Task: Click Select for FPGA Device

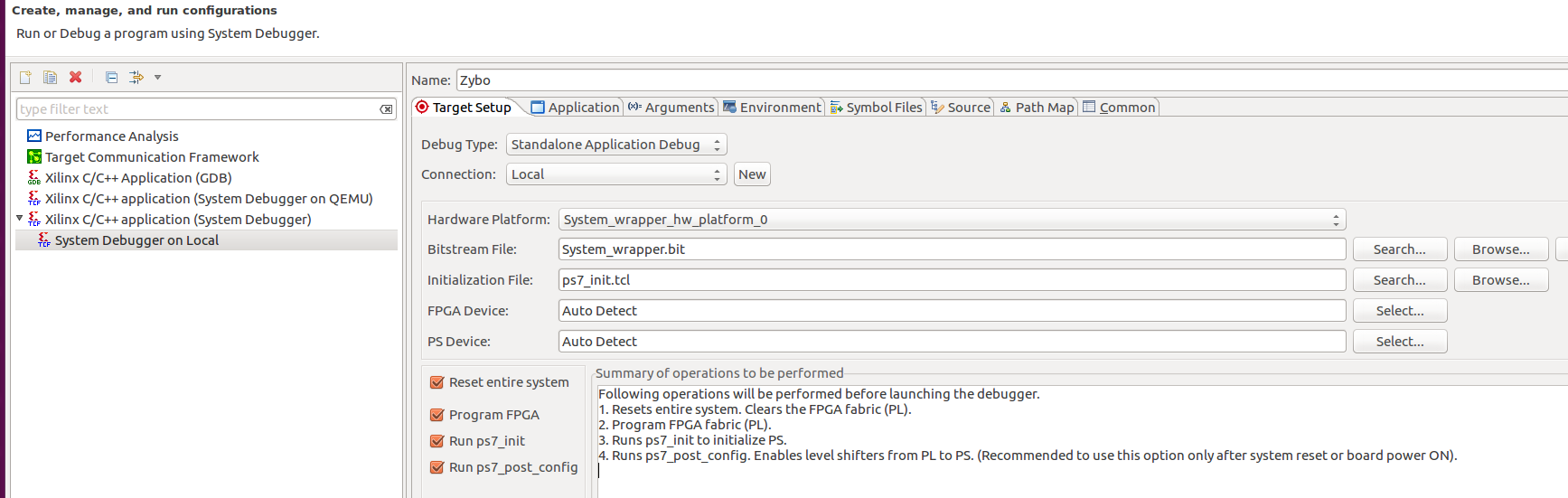Action: tap(1400, 311)
